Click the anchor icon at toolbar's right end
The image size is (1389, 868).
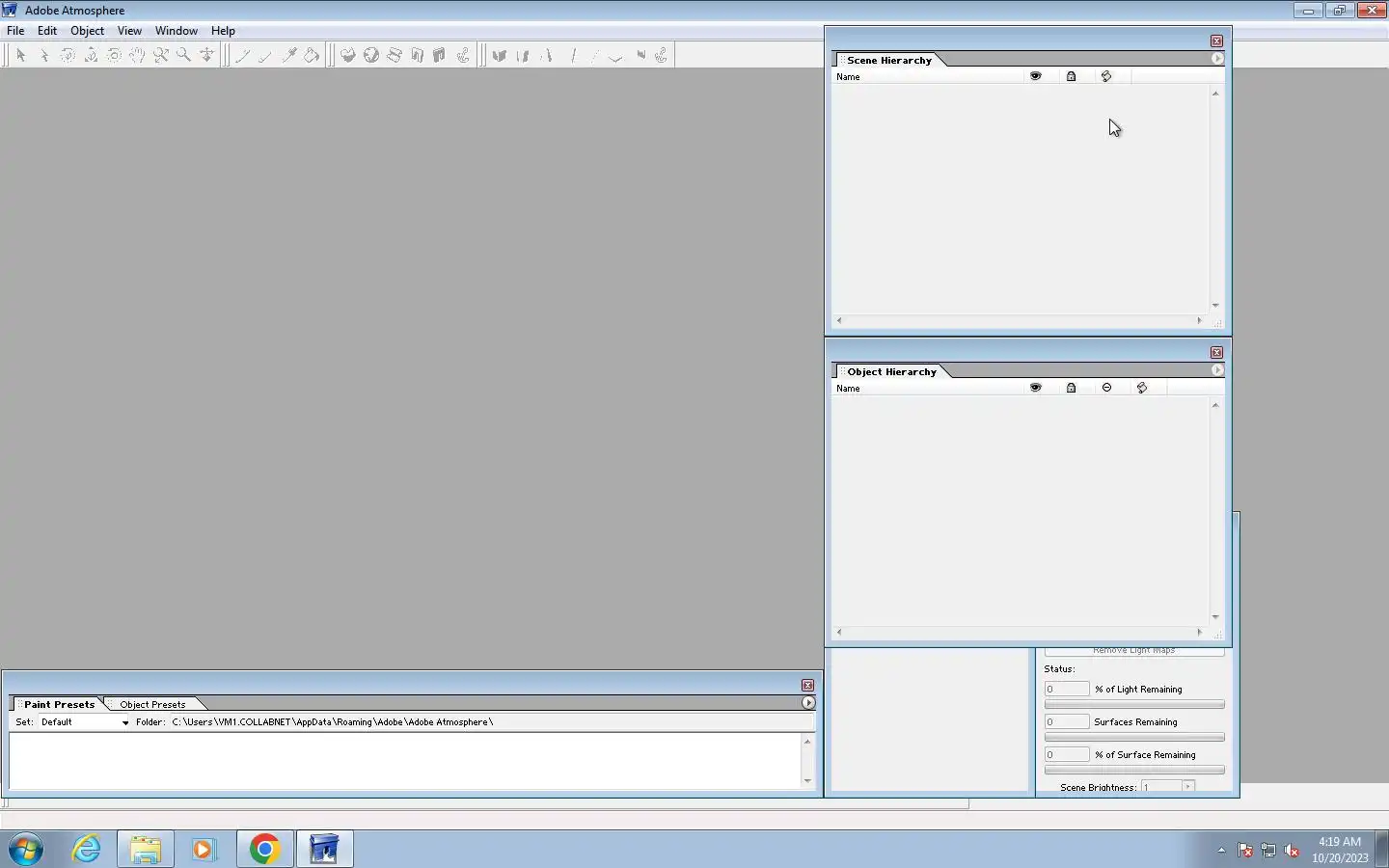(662, 56)
